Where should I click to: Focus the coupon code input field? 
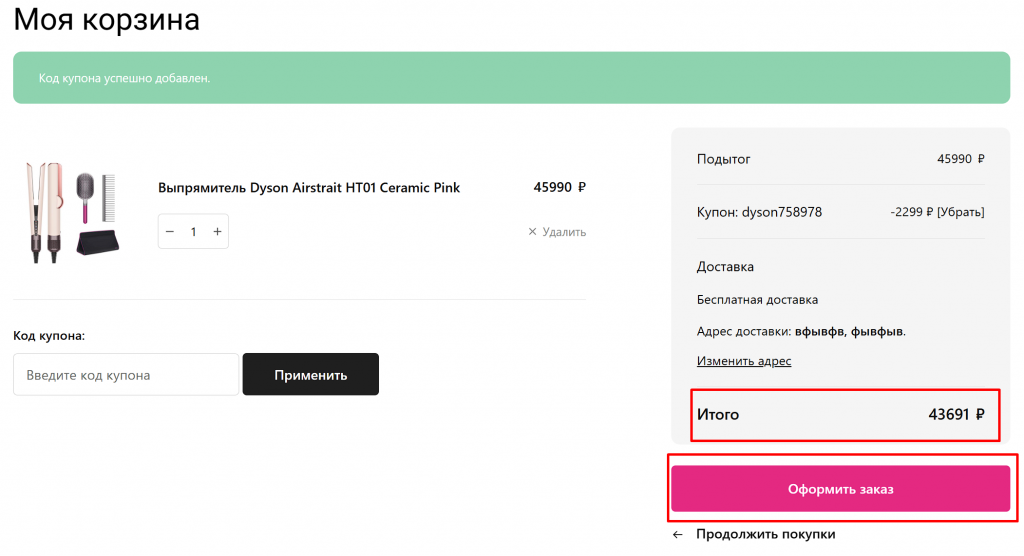126,374
